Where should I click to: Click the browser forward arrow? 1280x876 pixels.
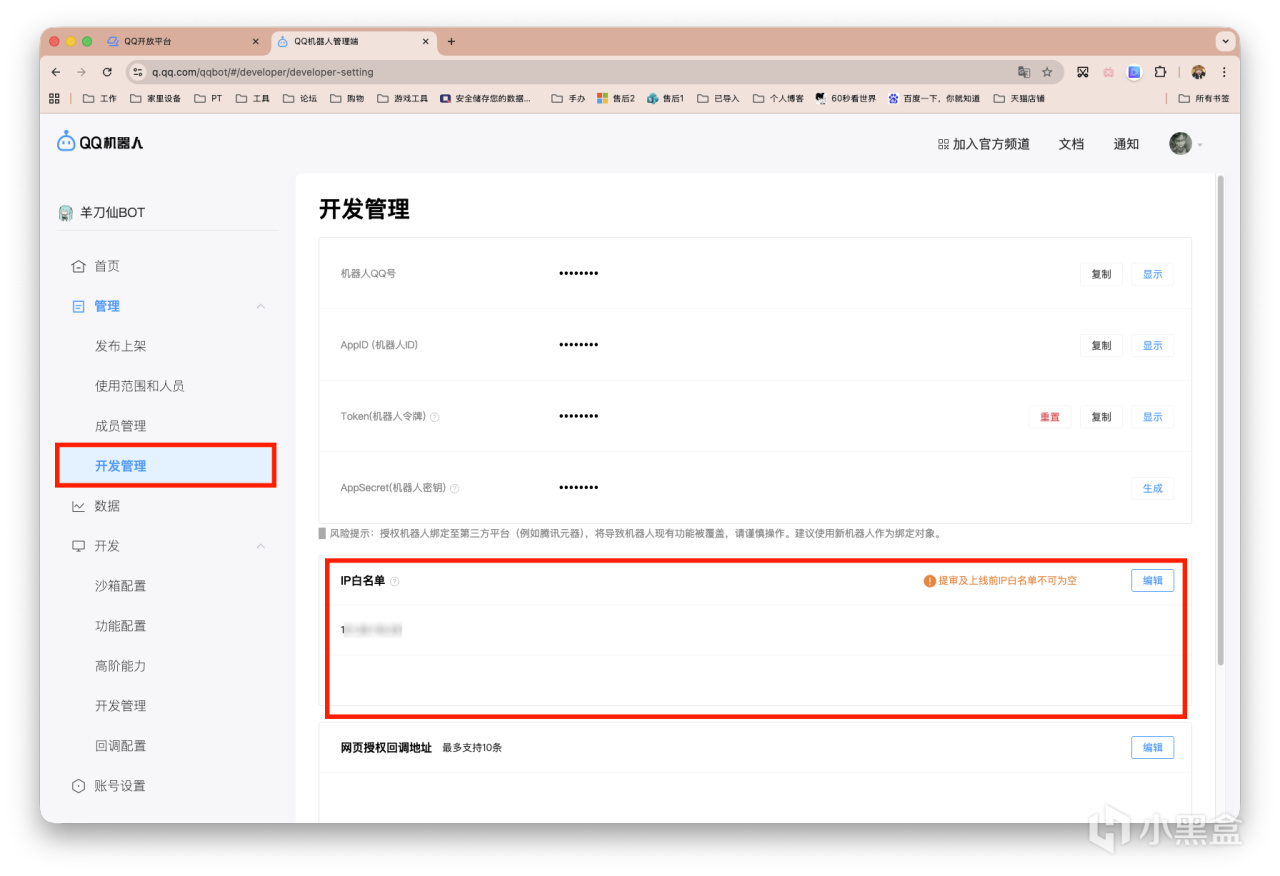[x=81, y=72]
